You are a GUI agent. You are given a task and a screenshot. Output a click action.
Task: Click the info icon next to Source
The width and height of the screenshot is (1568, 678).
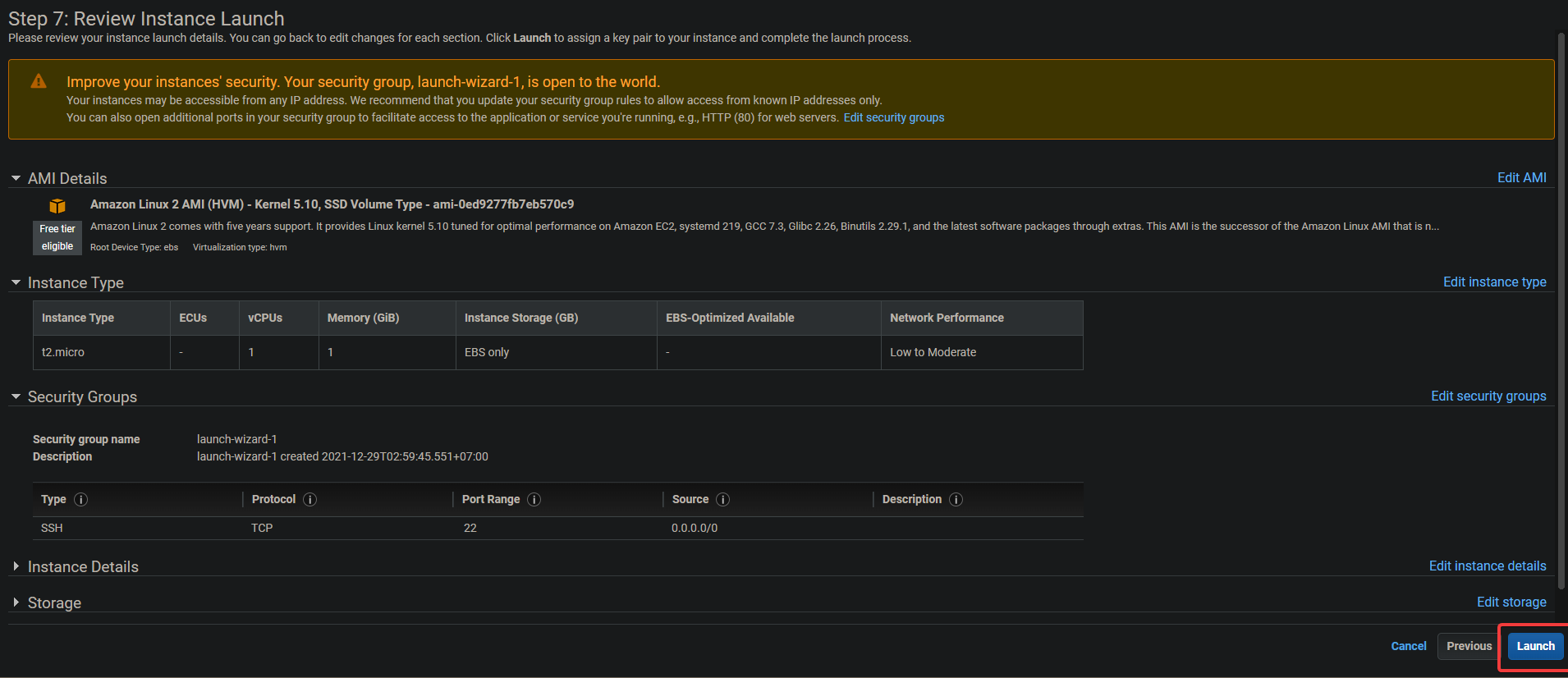click(723, 499)
